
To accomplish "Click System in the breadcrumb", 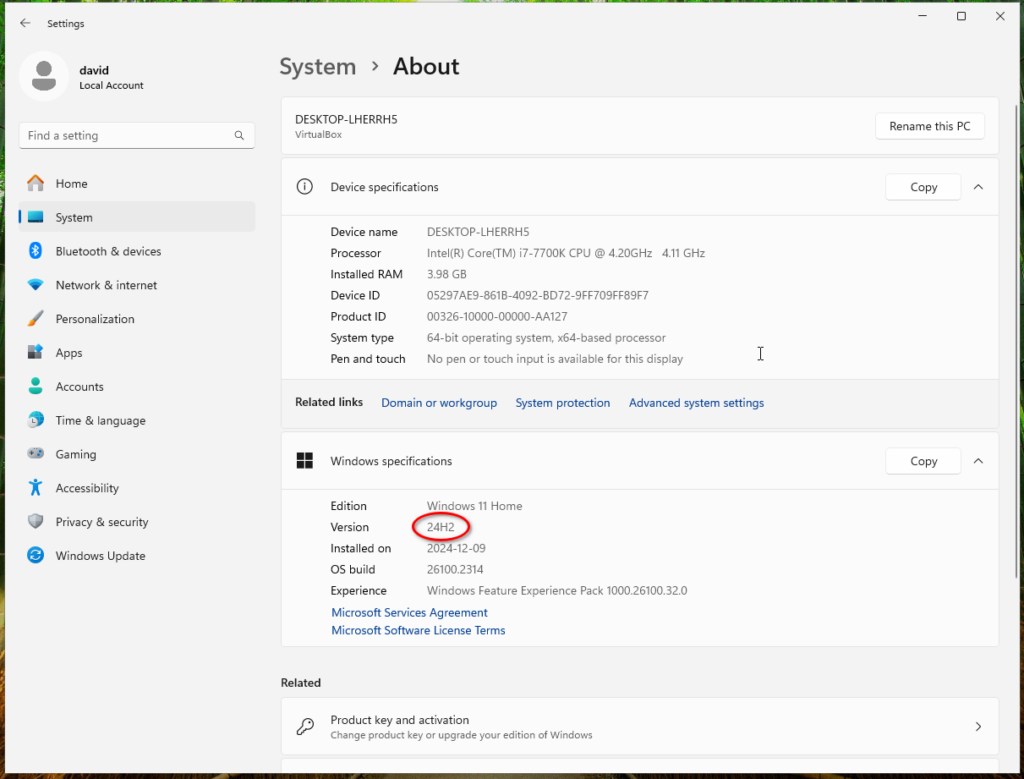I will coord(317,67).
